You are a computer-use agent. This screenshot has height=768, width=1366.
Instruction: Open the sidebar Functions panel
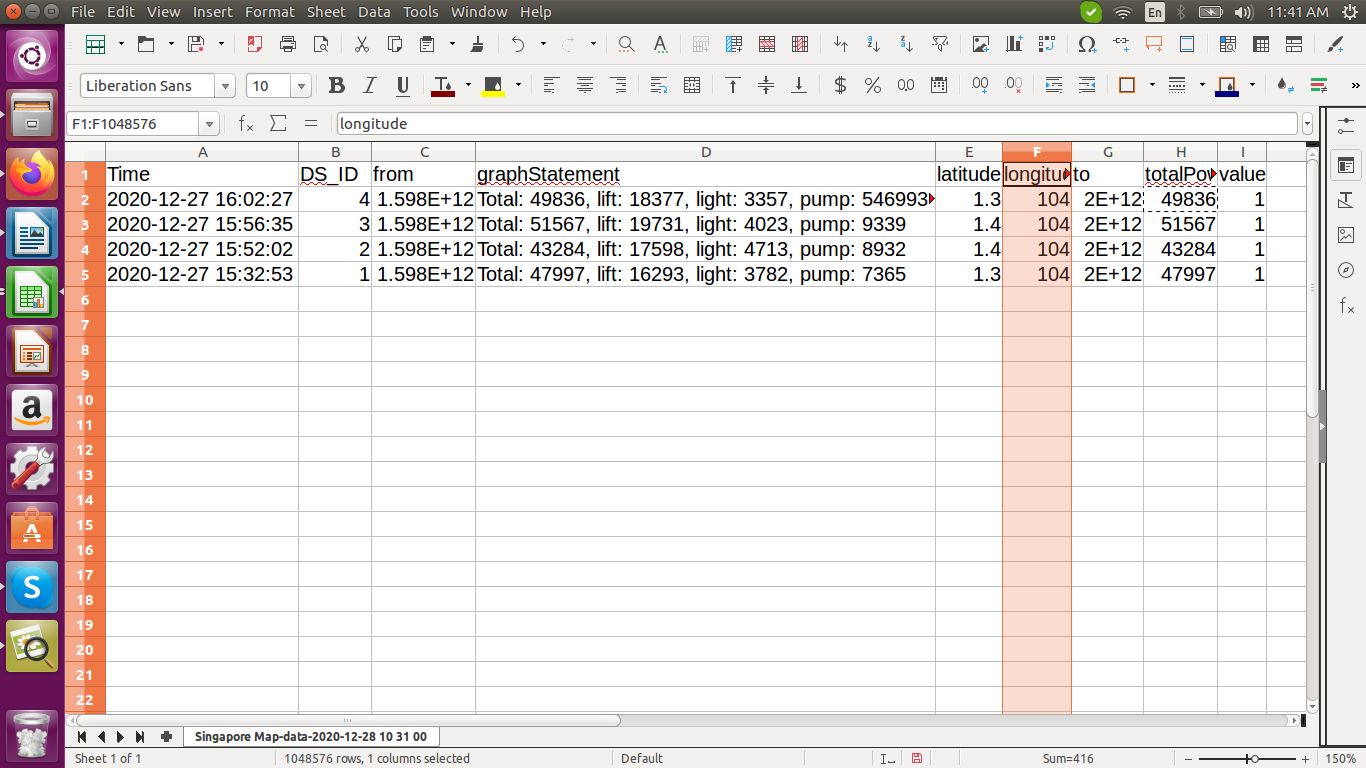click(1346, 305)
